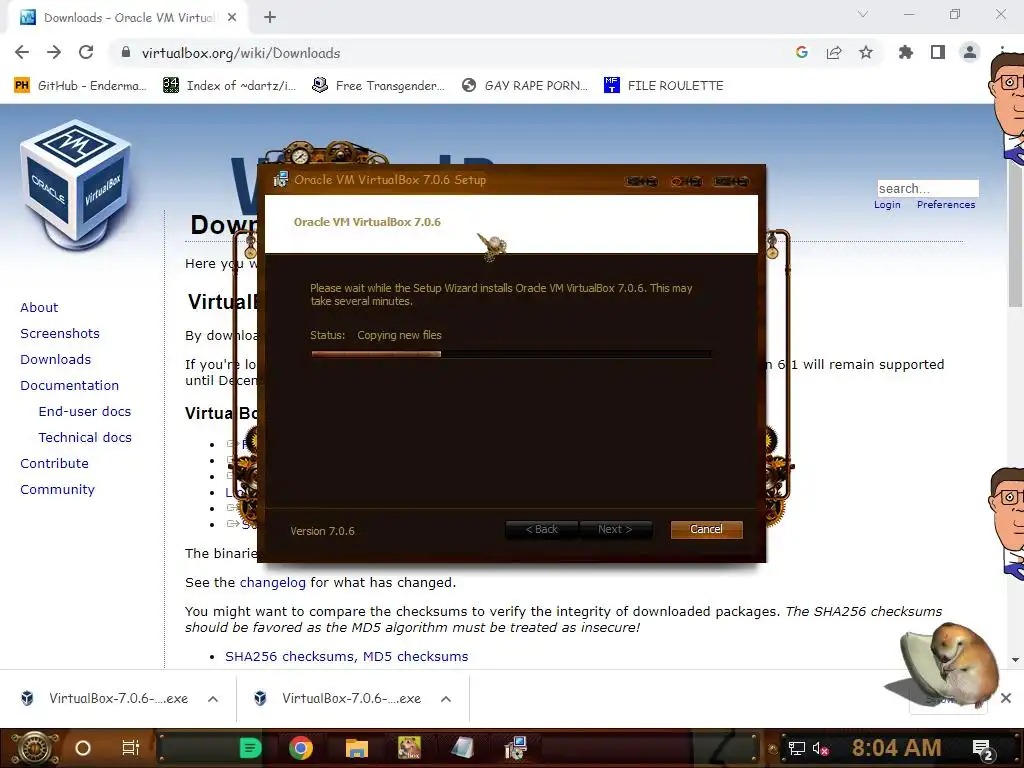The width and height of the screenshot is (1024, 768).
Task: Open the Contribute link in sidebar
Action: coord(54,464)
